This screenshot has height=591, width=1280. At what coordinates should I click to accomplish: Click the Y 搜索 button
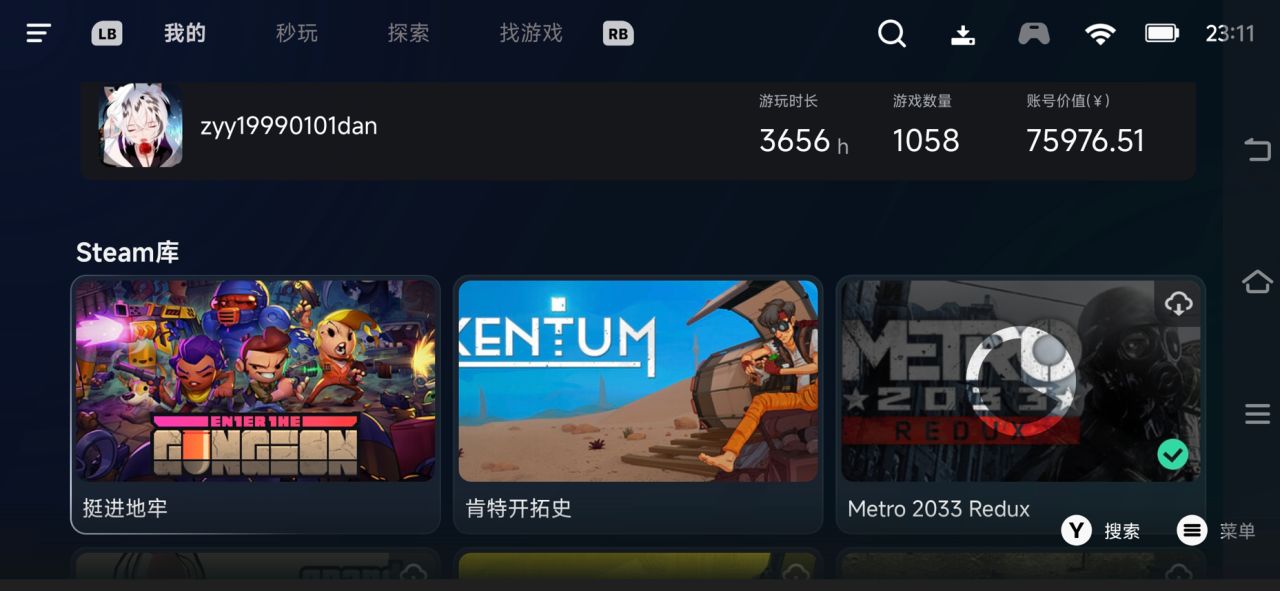(1101, 531)
